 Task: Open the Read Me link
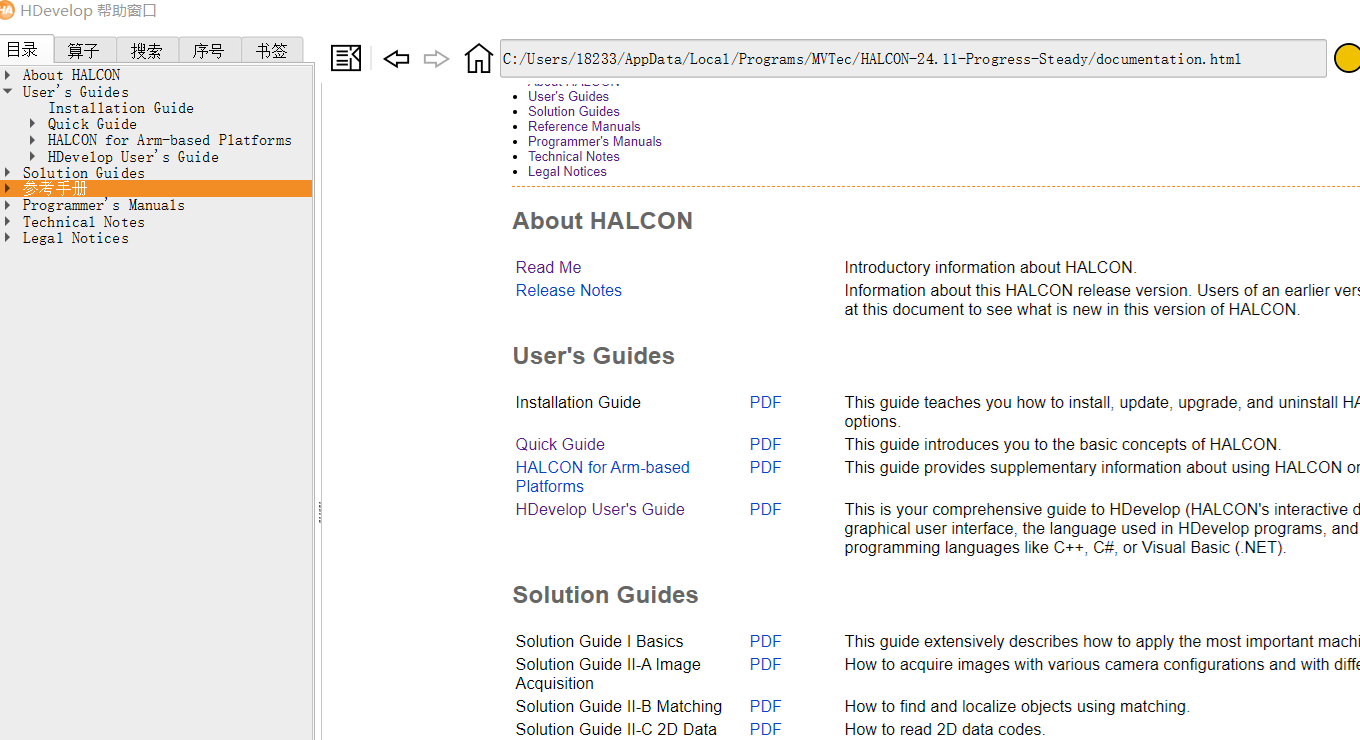[548, 268]
